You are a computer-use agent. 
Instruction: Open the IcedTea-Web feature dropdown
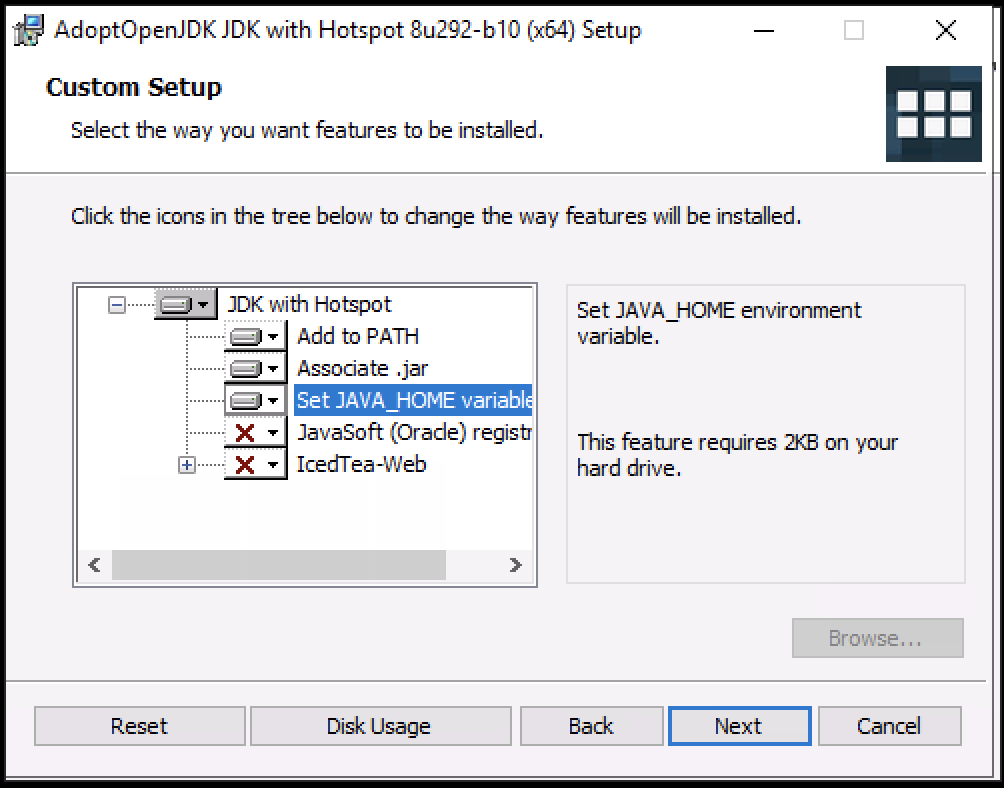(x=255, y=465)
